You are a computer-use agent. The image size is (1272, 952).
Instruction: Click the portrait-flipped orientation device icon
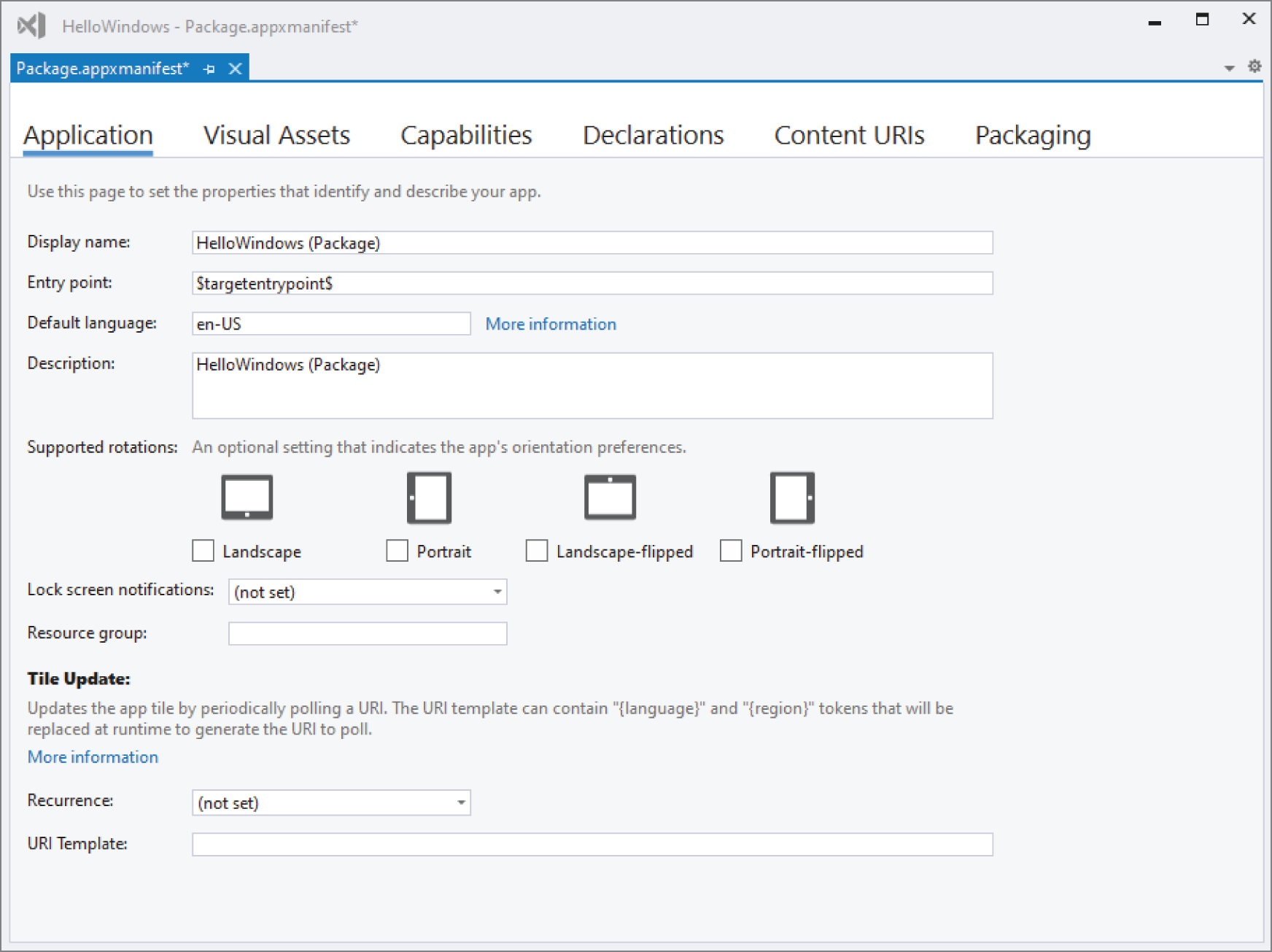pos(792,498)
